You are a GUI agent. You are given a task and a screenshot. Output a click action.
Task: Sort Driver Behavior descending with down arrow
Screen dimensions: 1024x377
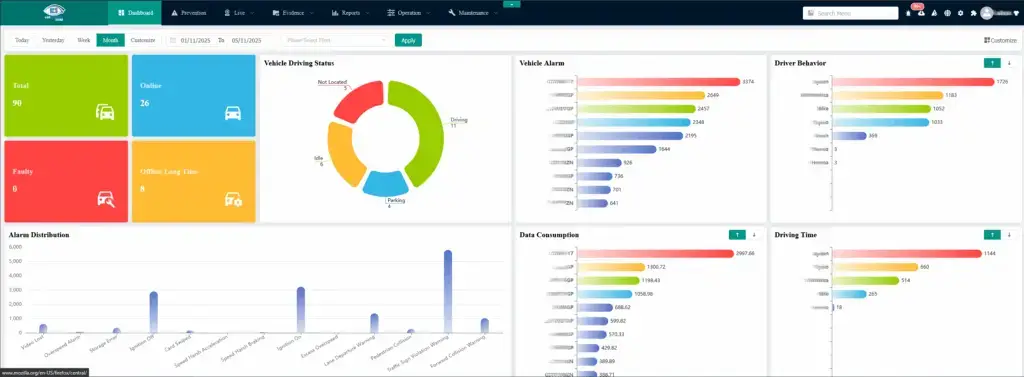(1009, 63)
